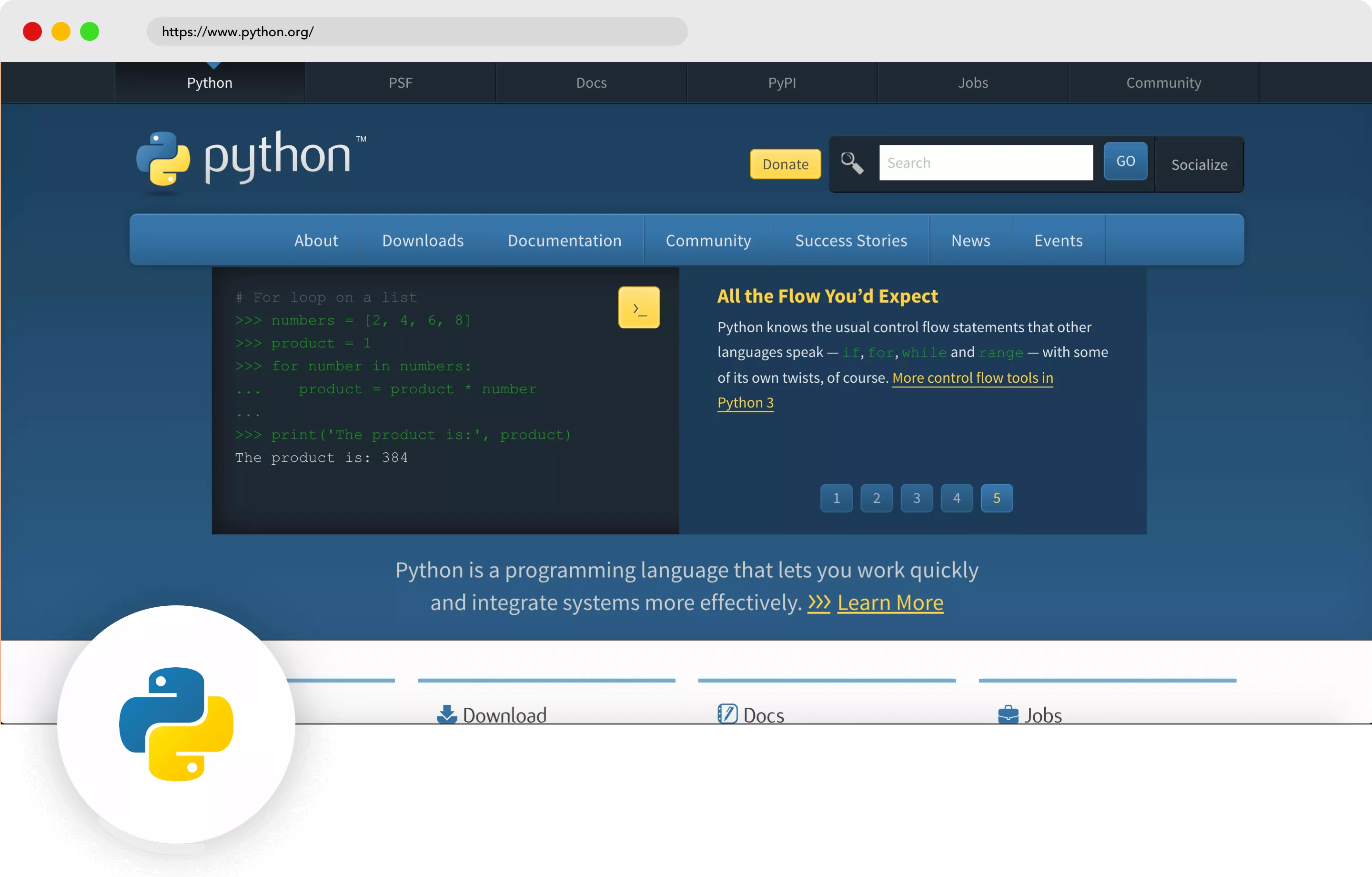The image size is (1372, 877).
Task: Open the PyPI top tab
Action: coord(782,82)
